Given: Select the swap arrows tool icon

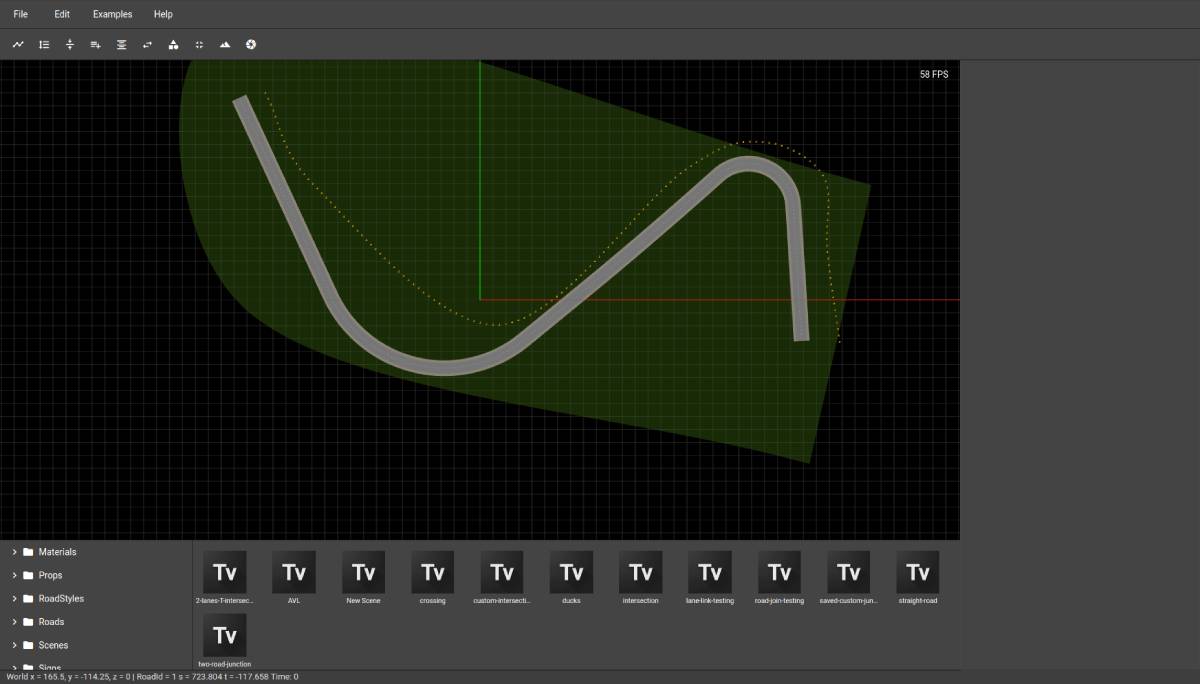Looking at the screenshot, I should [148, 44].
